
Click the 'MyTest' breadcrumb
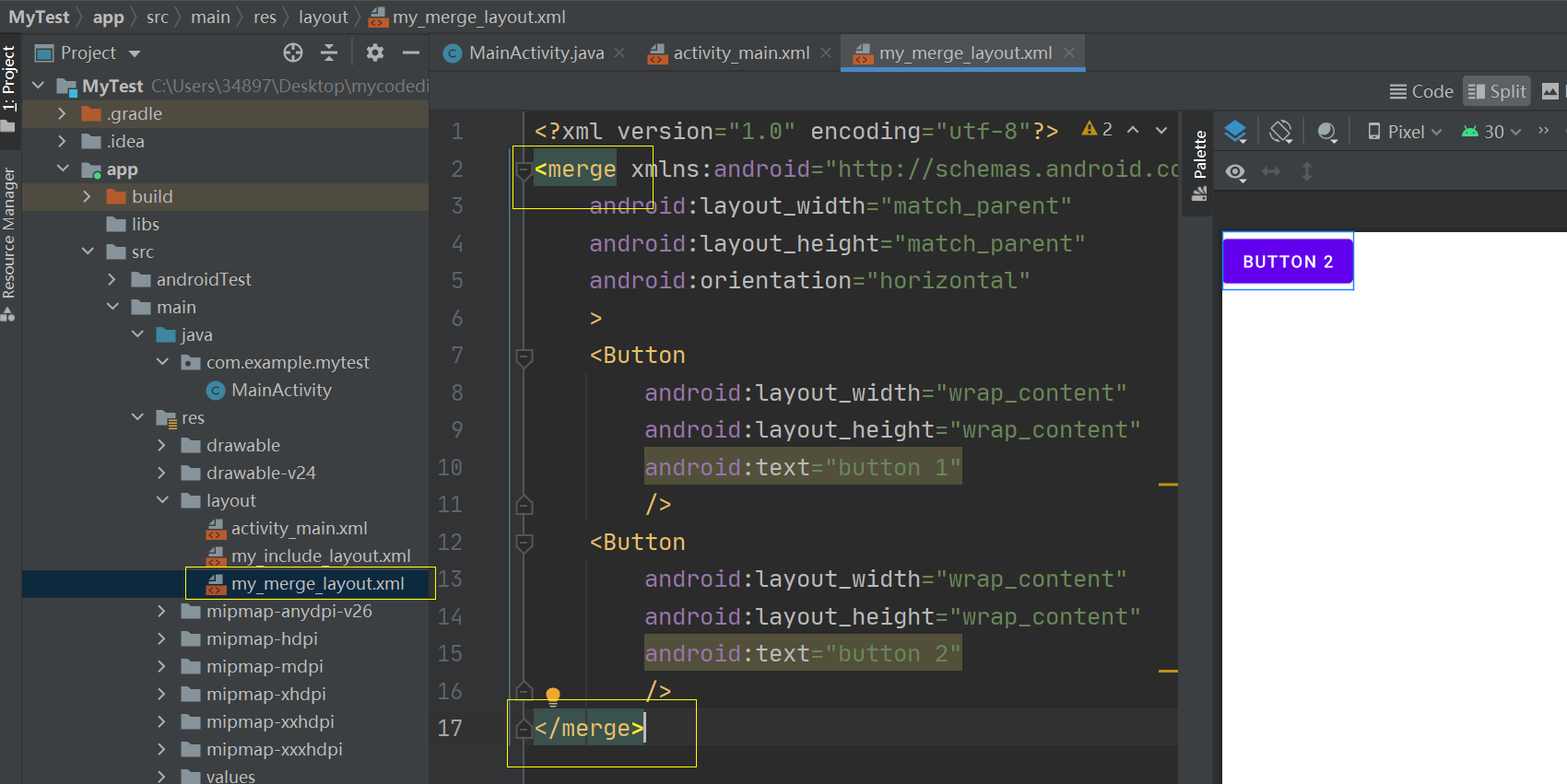coord(39,17)
